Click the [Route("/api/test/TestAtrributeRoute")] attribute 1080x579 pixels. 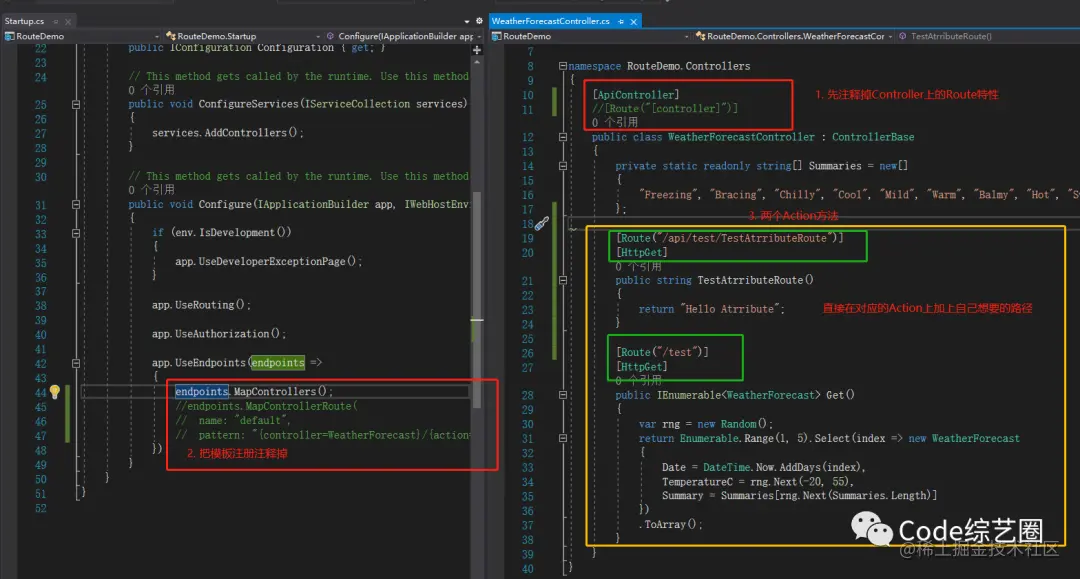pyautogui.click(x=729, y=238)
